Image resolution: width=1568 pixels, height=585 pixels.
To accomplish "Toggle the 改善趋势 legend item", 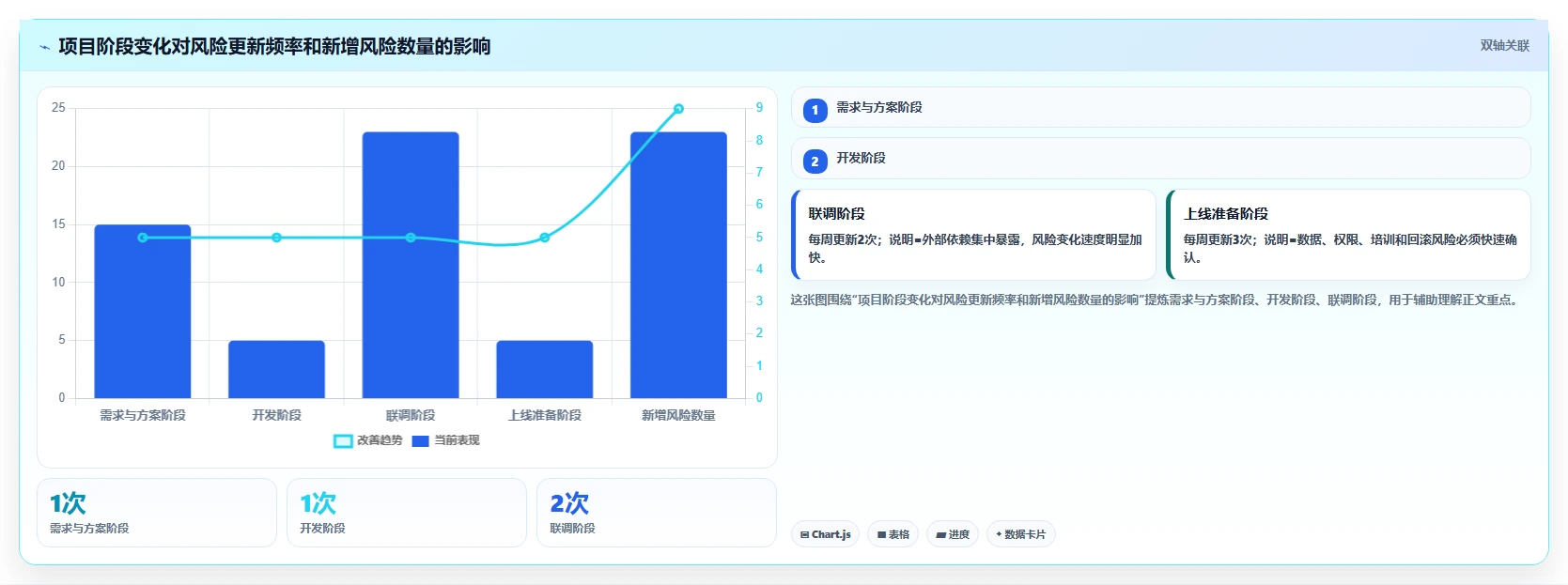I will (x=368, y=440).
